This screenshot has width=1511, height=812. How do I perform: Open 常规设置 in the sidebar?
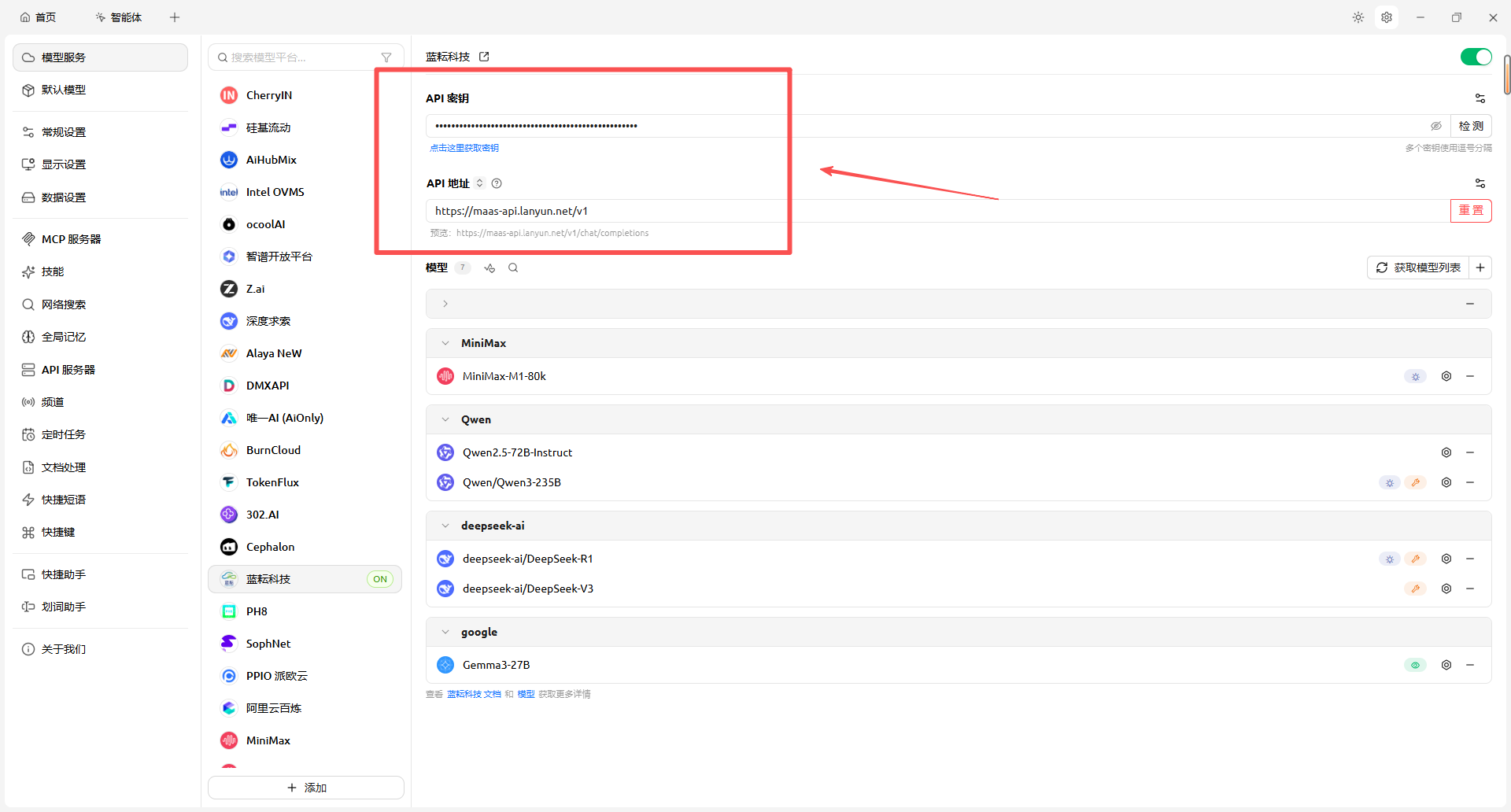coord(101,132)
